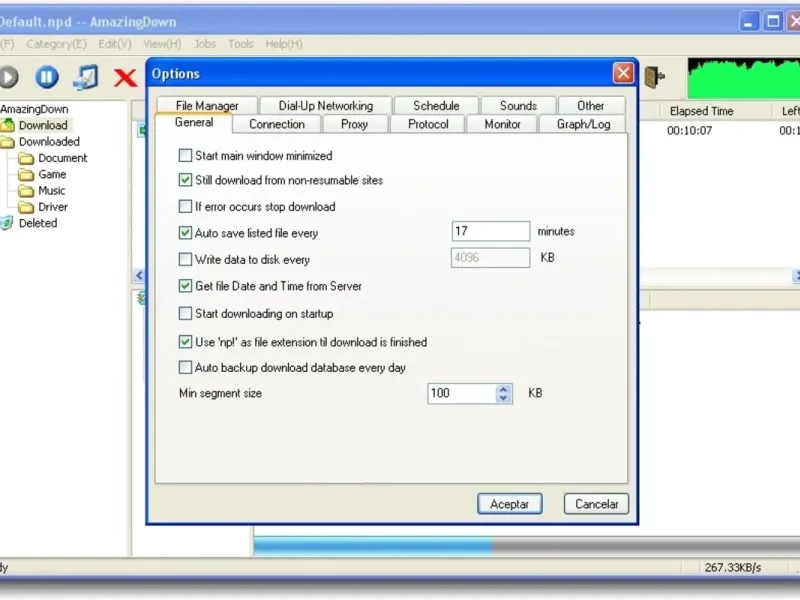The image size is (800, 600).
Task: Close the Options dialog with X
Action: pyautogui.click(x=623, y=73)
